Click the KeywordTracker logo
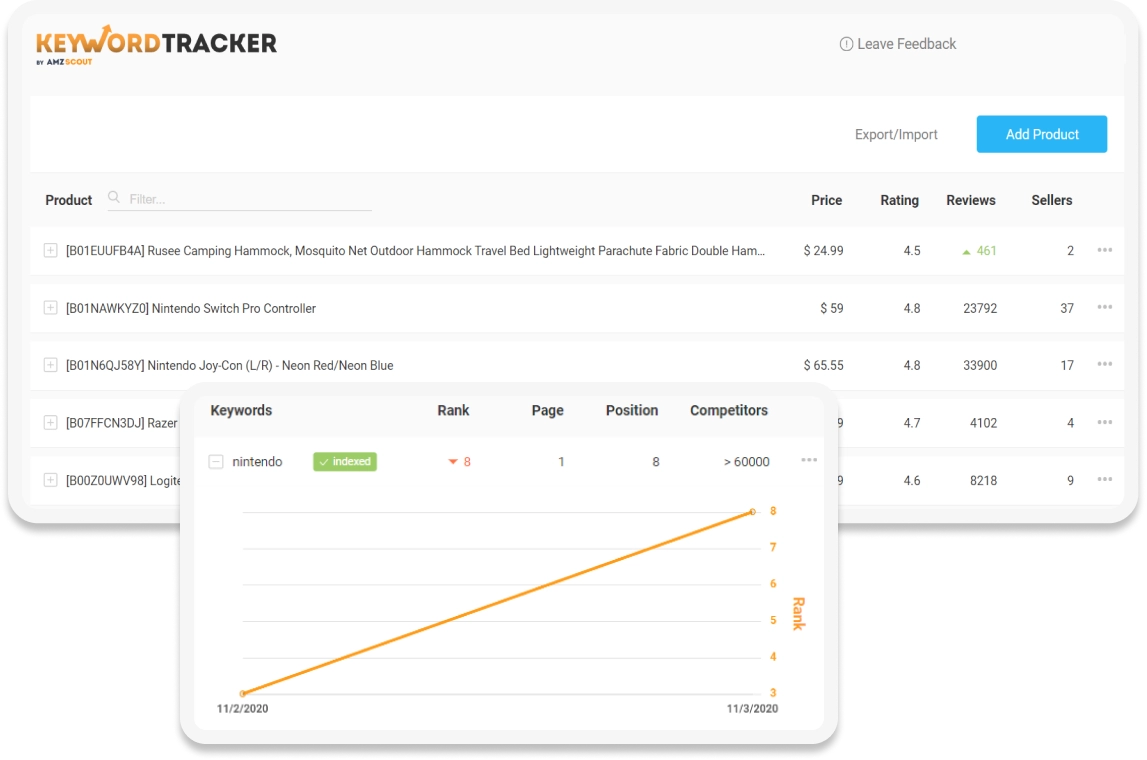 pos(157,45)
